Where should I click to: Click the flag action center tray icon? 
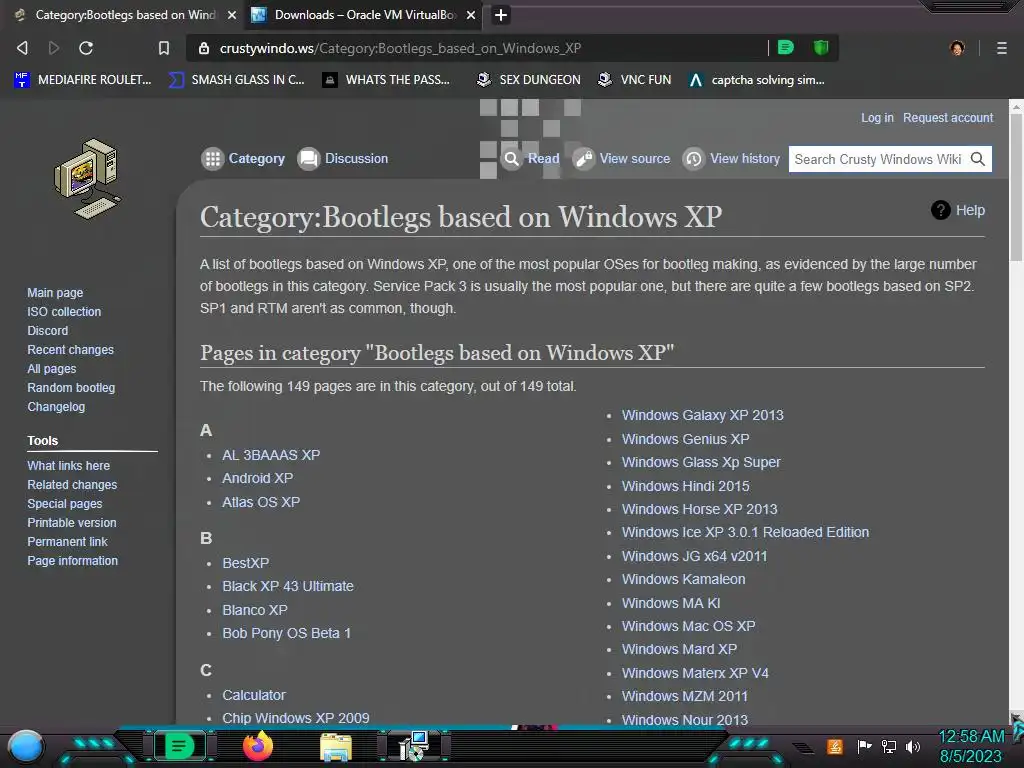(864, 746)
